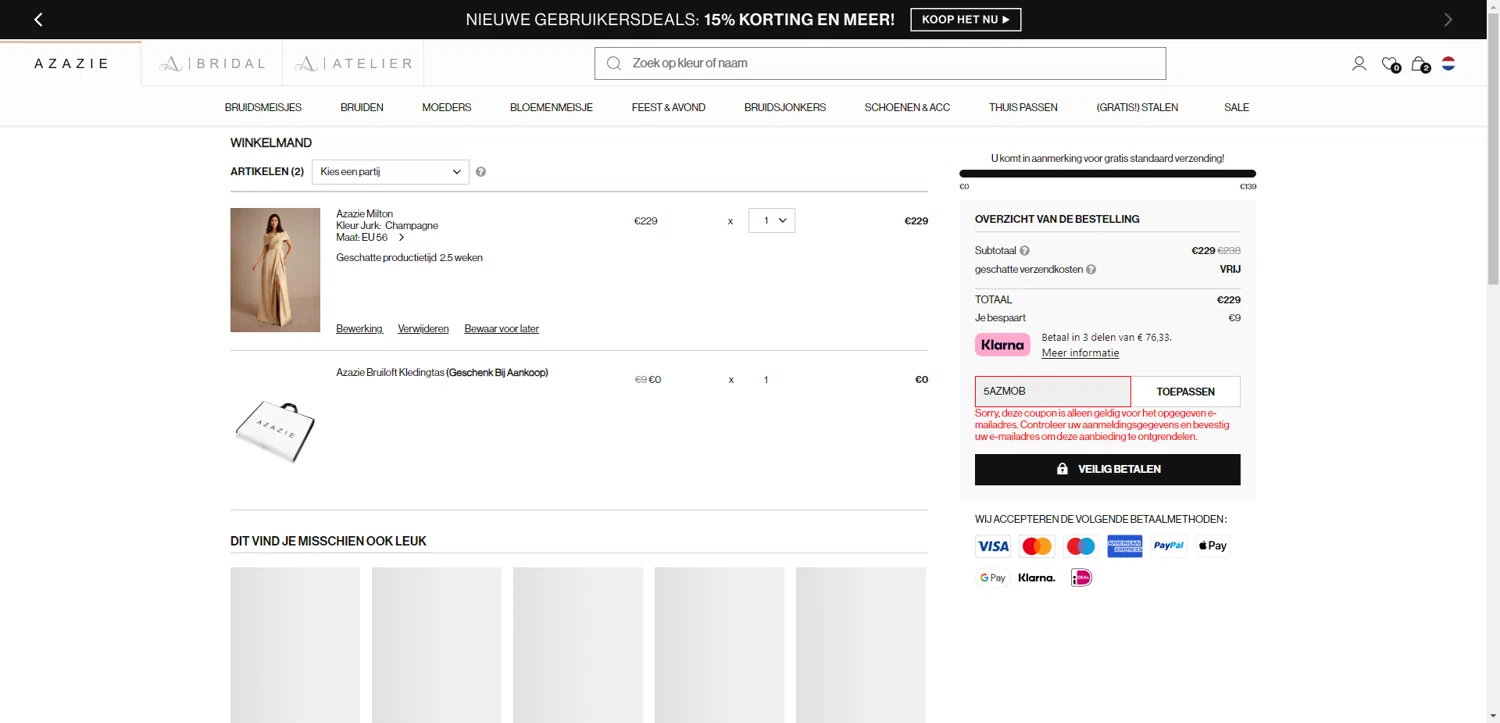The image size is (1500, 723).
Task: Click the Klarna pink badge
Action: pos(1002,344)
